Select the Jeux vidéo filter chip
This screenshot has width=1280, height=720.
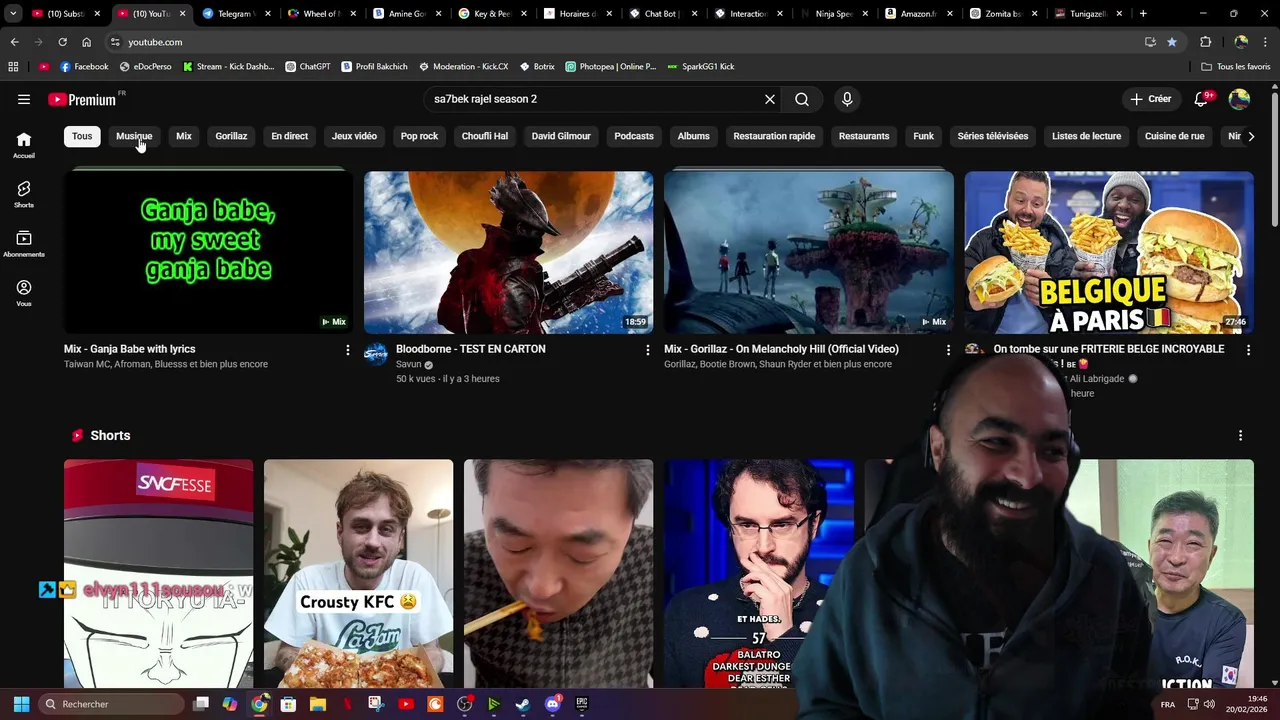pyautogui.click(x=354, y=136)
